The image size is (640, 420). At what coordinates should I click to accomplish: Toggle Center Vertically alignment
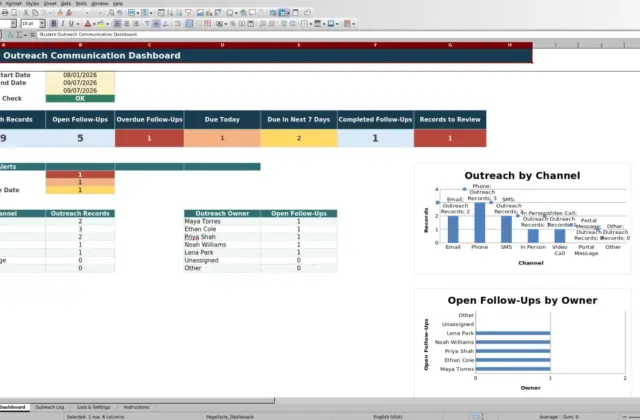point(156,24)
